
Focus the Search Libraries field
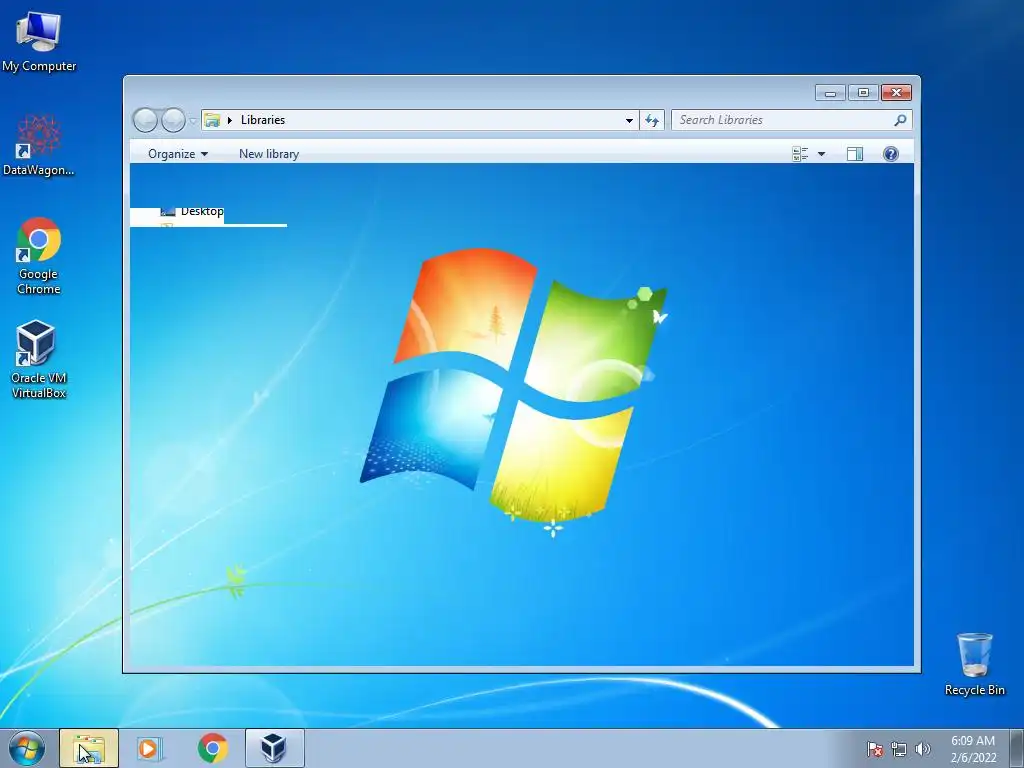(792, 120)
